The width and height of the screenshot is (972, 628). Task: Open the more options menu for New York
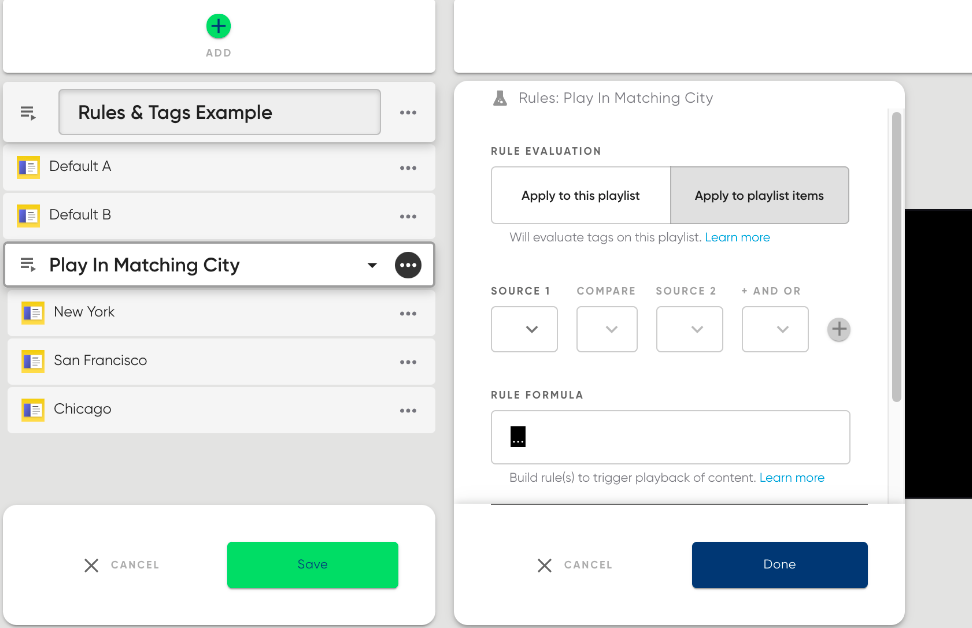point(408,314)
